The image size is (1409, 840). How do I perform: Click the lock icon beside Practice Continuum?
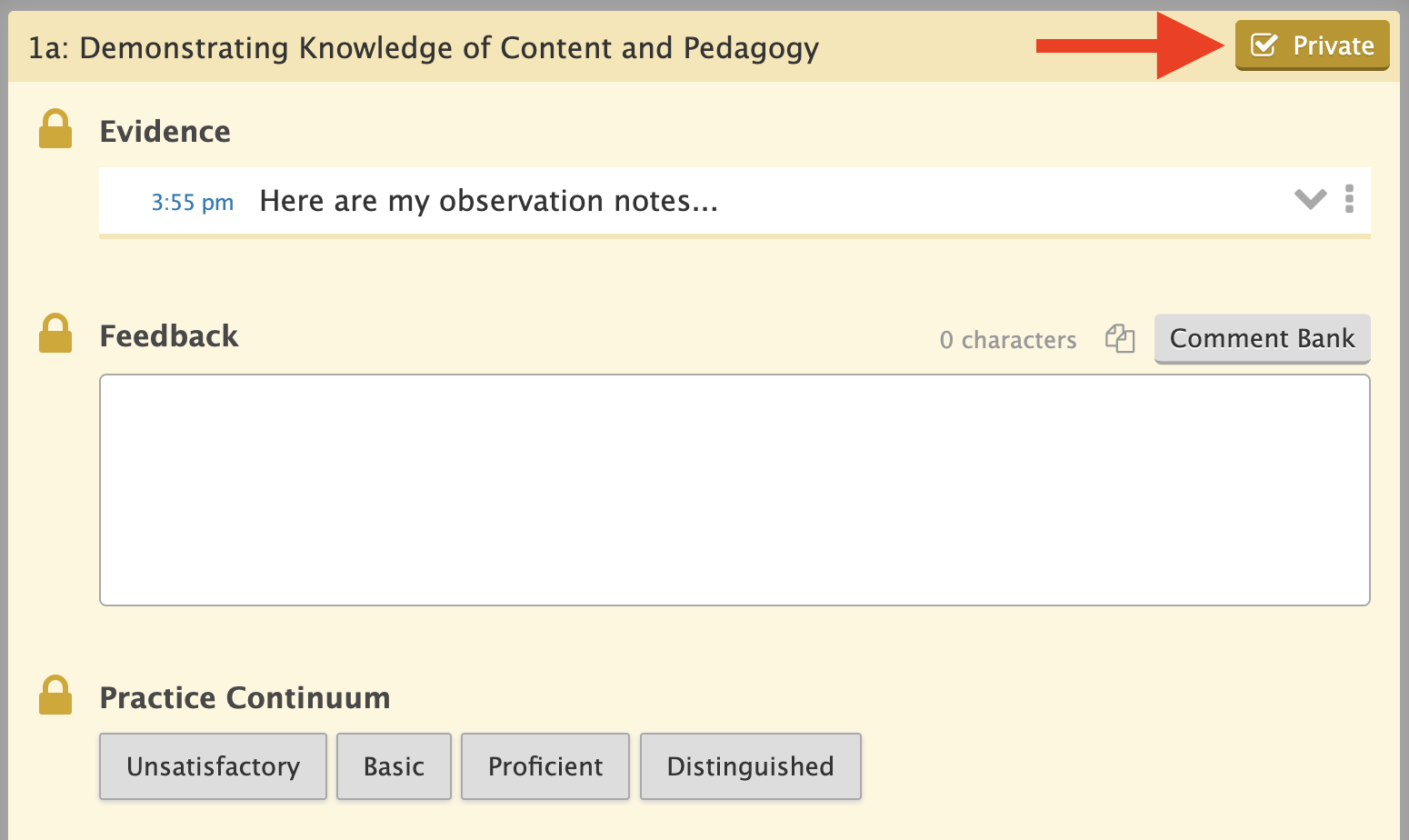tap(55, 695)
